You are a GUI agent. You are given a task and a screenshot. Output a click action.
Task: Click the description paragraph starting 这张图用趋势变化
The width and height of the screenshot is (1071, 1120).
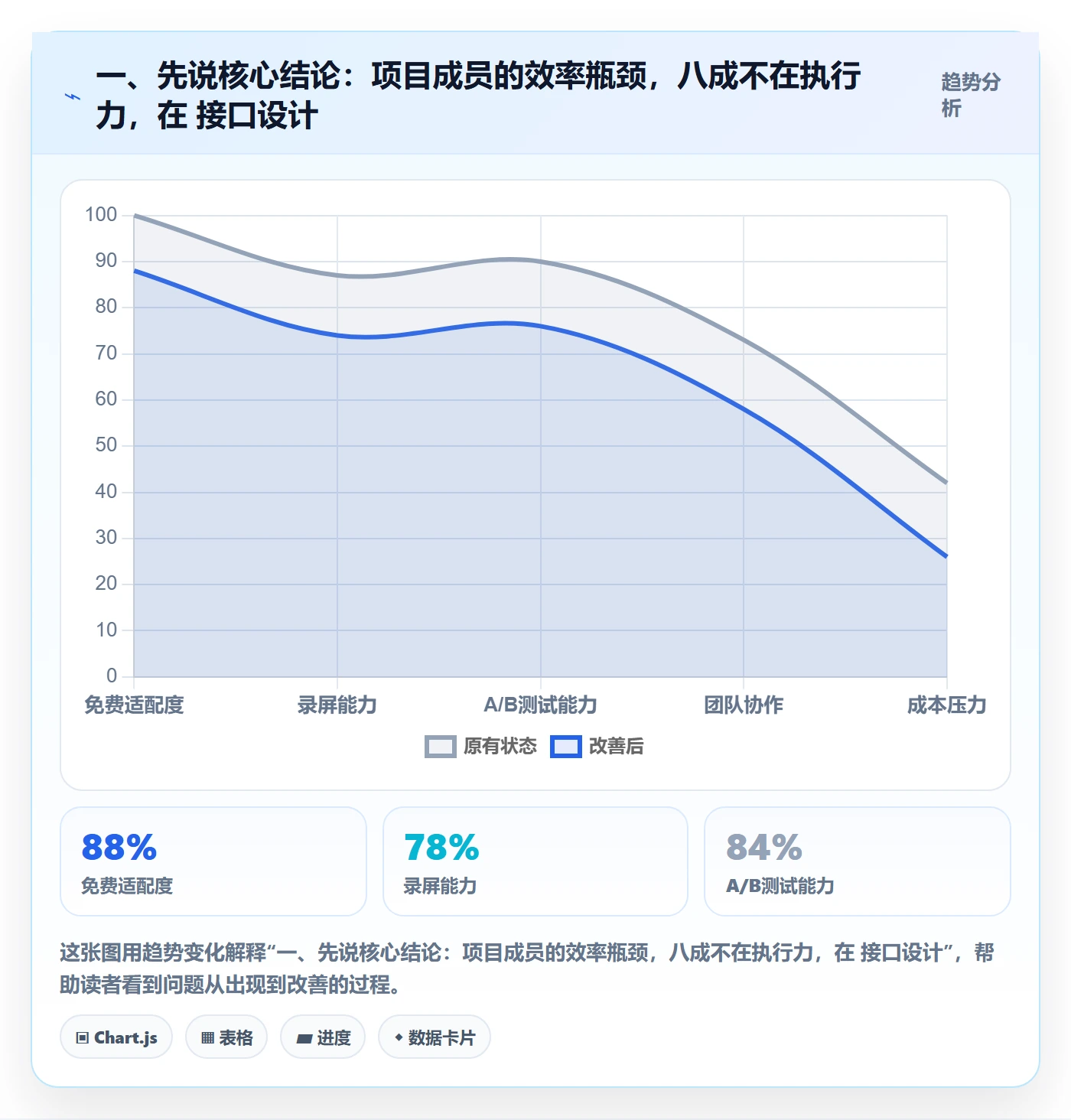526,968
